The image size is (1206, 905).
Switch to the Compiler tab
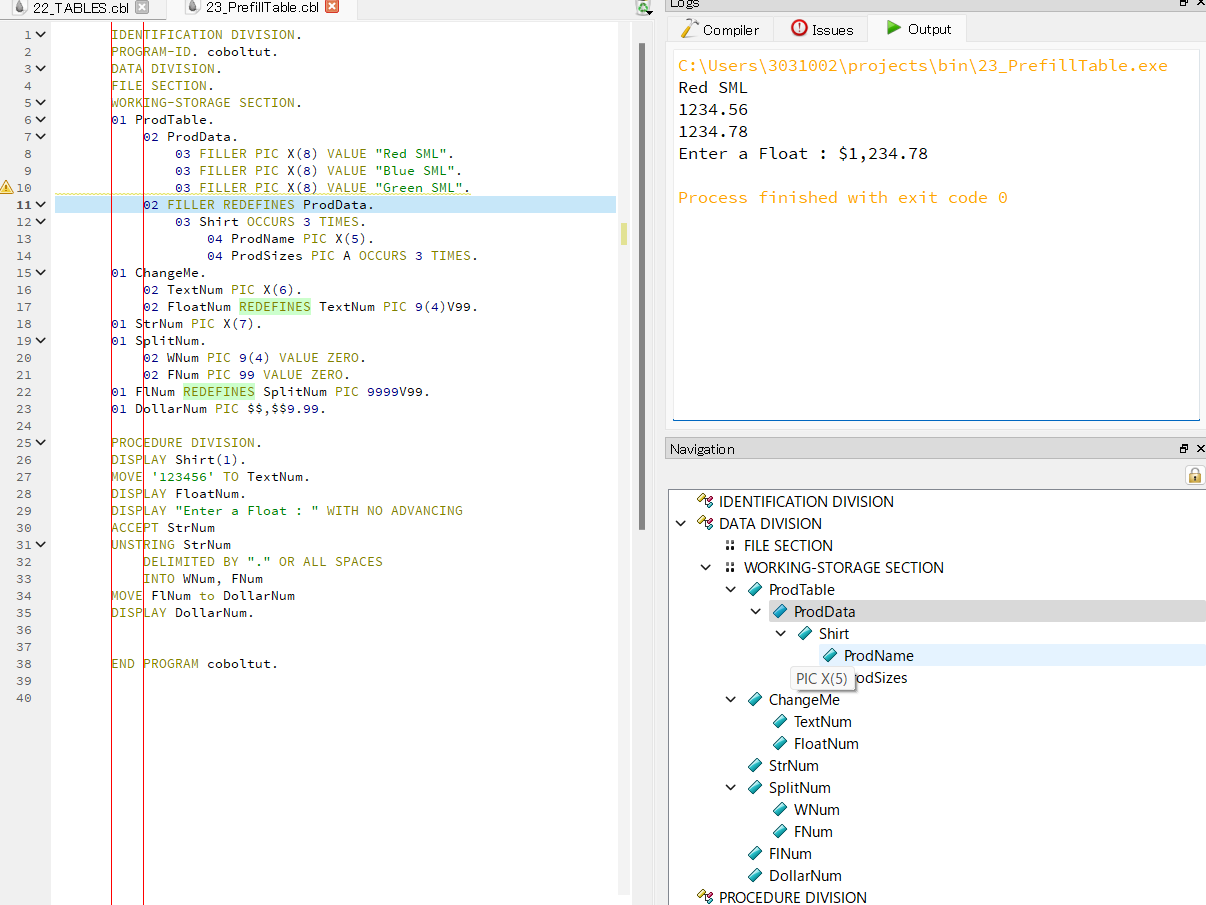click(719, 29)
